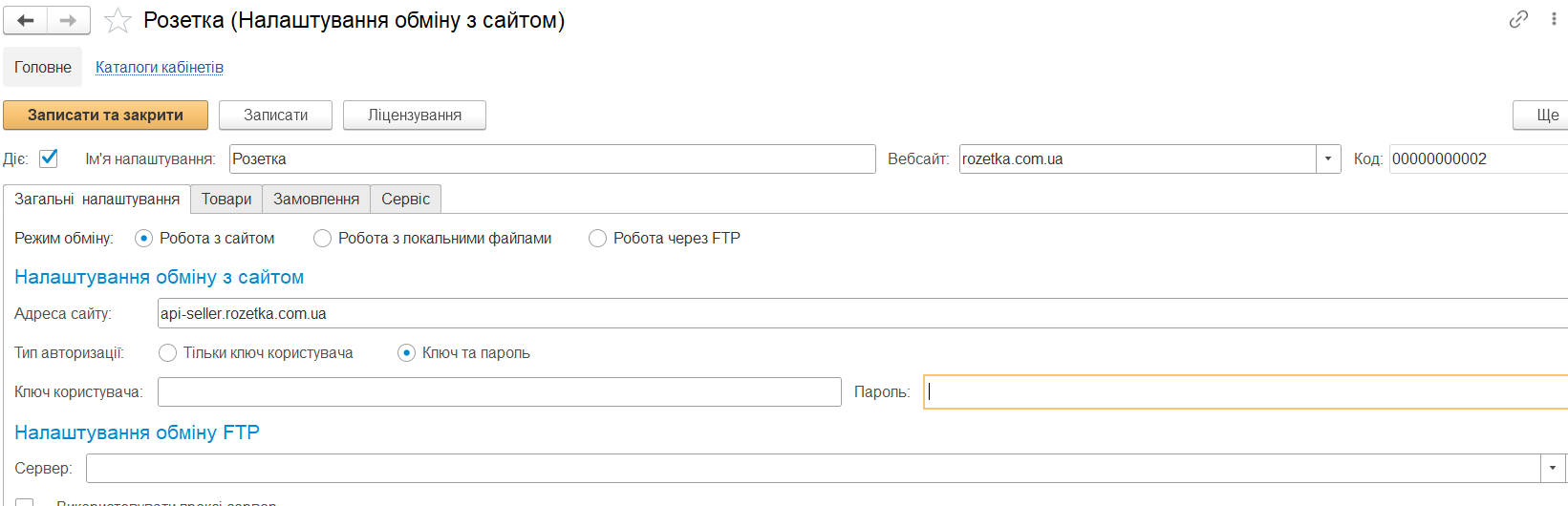Select Робота через FTP option
1568x506 pixels.
pyautogui.click(x=597, y=239)
